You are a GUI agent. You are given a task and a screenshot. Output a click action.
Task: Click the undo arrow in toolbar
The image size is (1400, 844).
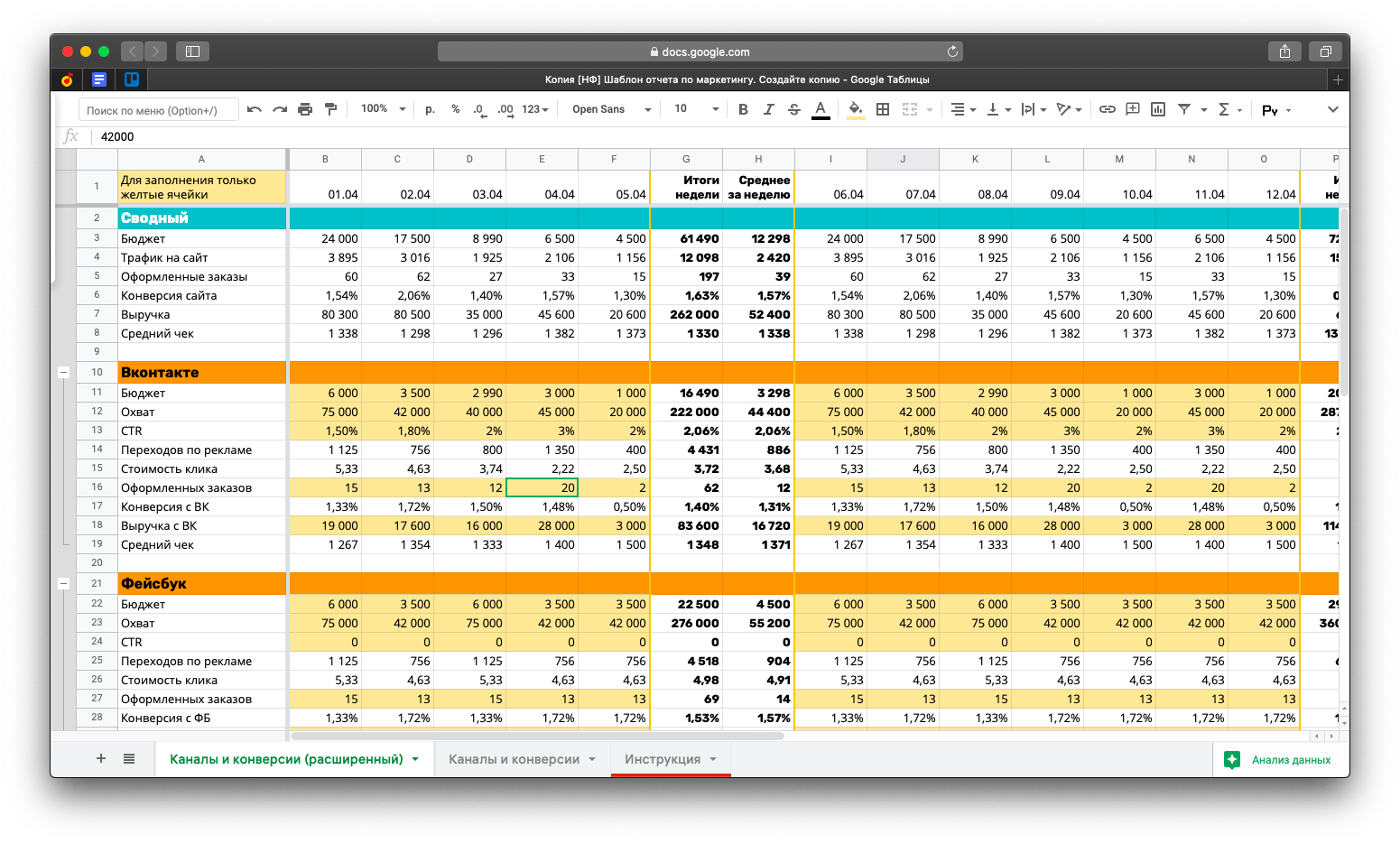[255, 109]
